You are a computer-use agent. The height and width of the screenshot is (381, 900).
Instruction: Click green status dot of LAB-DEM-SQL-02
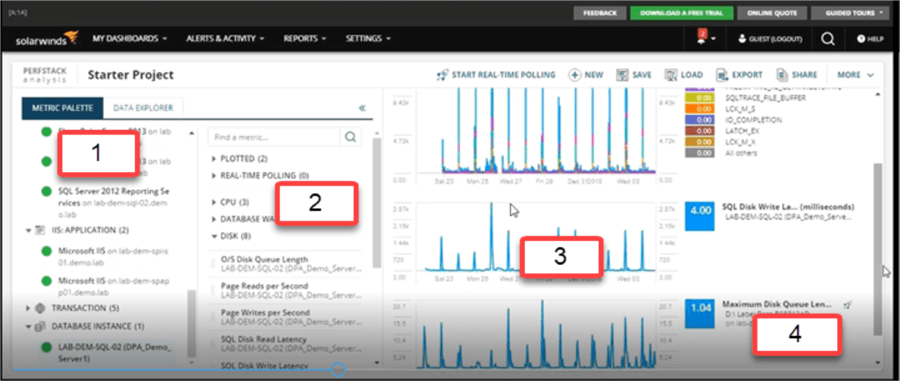tap(46, 347)
